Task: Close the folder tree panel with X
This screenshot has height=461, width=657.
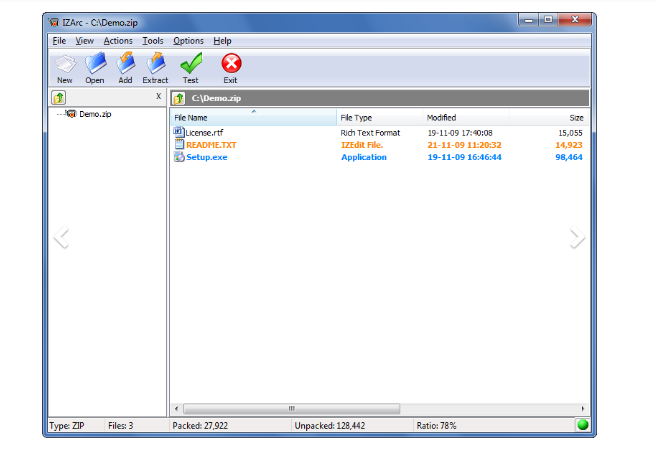Action: (158, 96)
